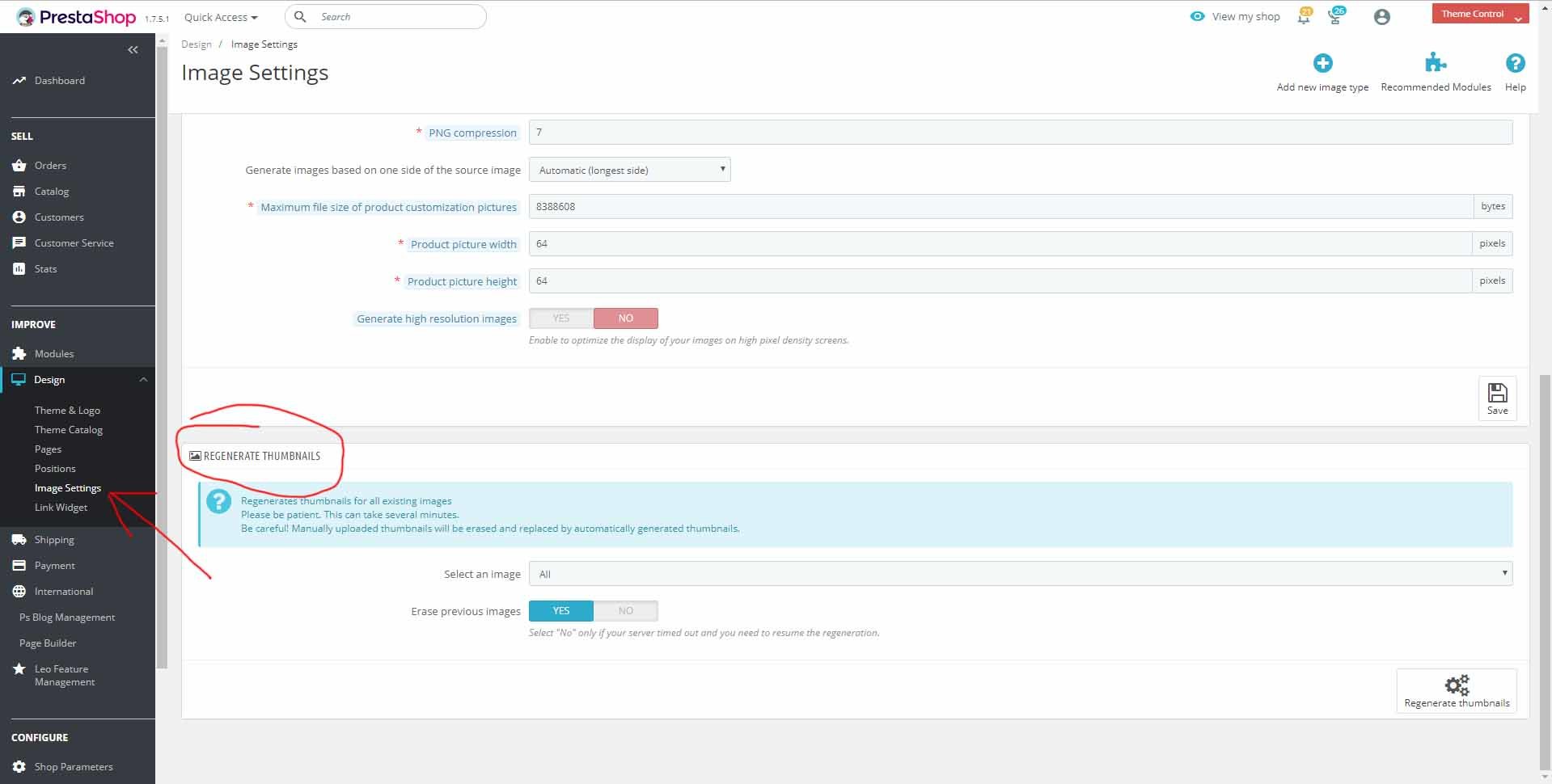Click the Save button
This screenshot has height=784, width=1552.
click(x=1497, y=398)
